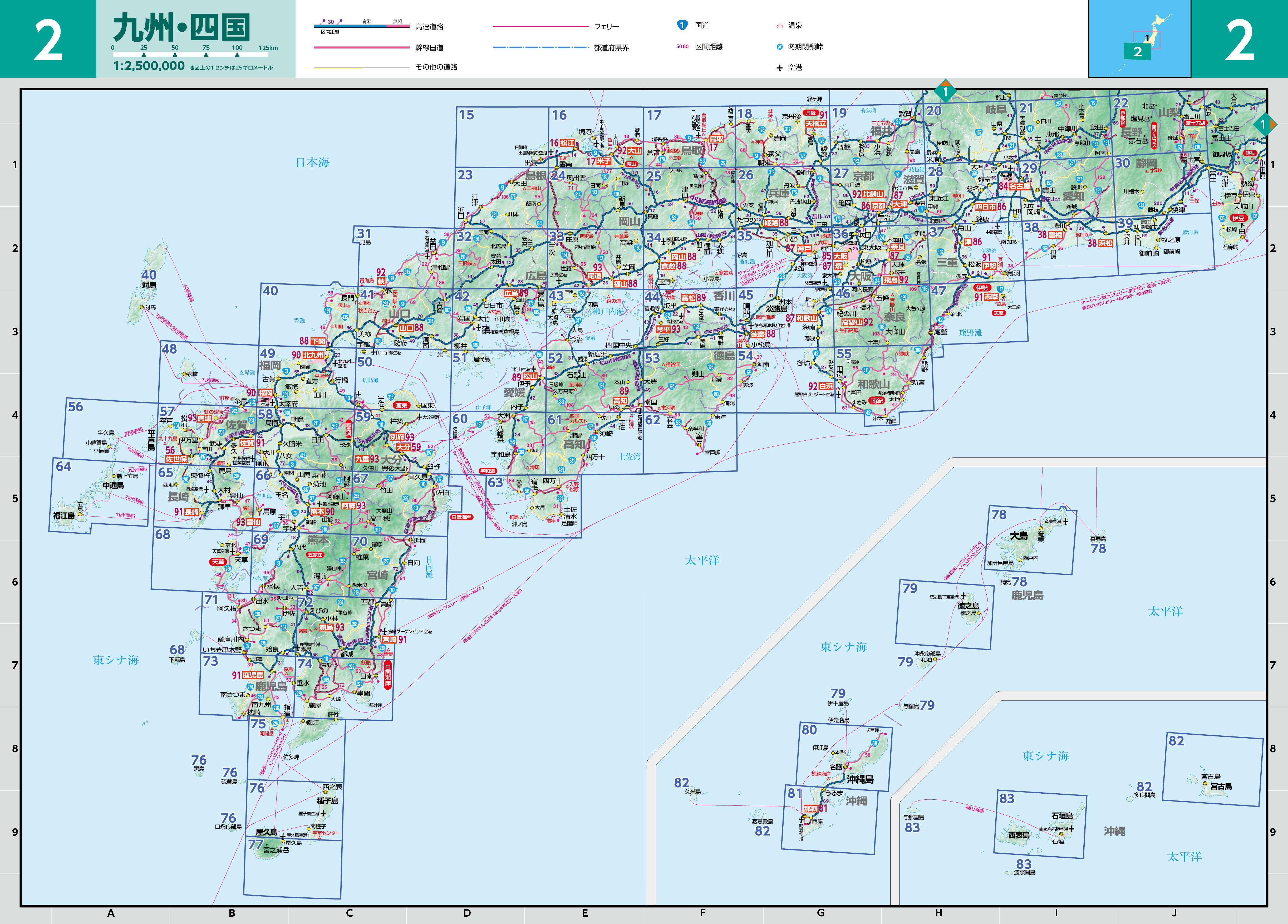Select the large blue page number 48
The image size is (1288, 924).
(169, 349)
